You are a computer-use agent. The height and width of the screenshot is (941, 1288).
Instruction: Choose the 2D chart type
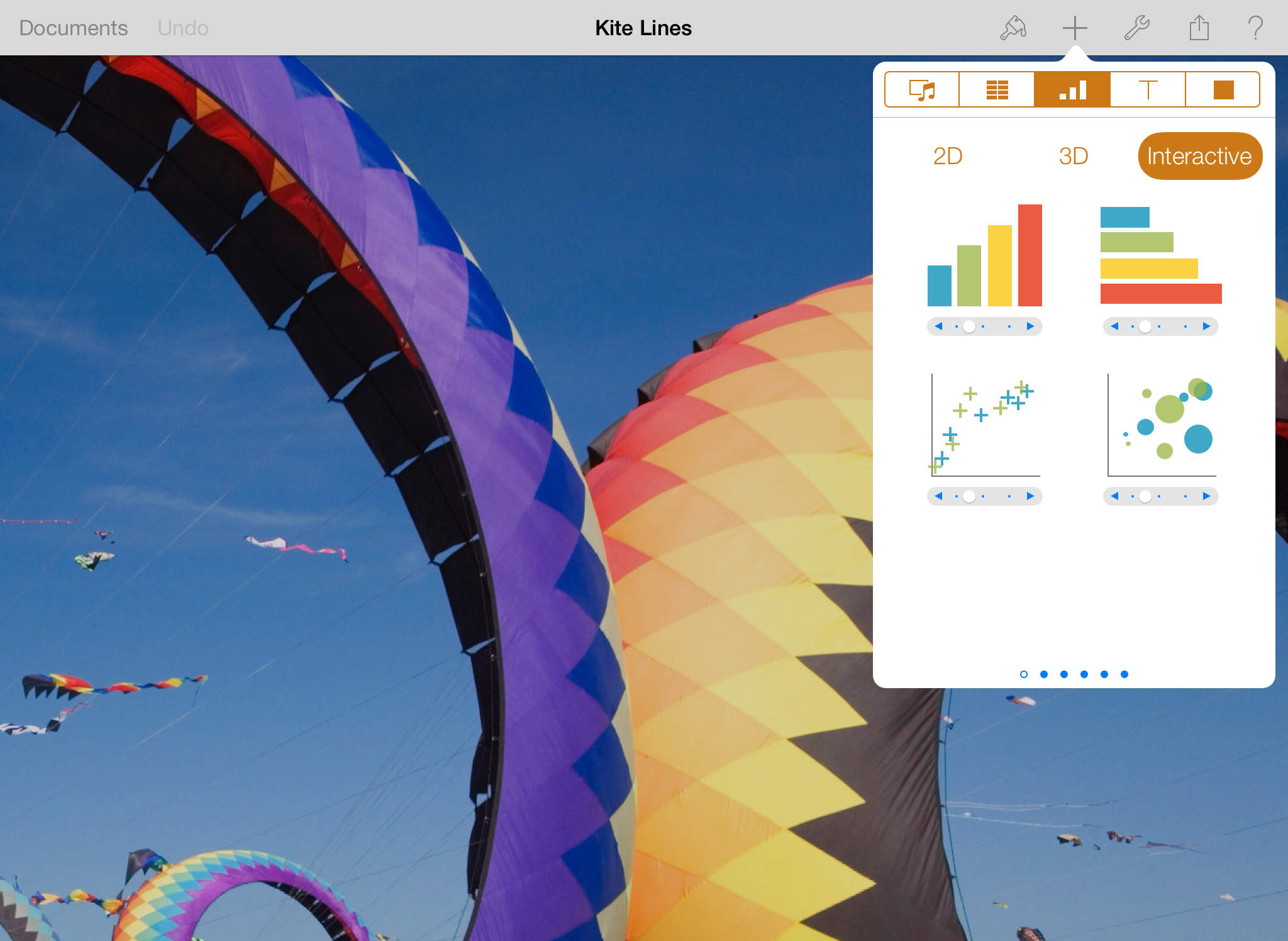coord(948,156)
